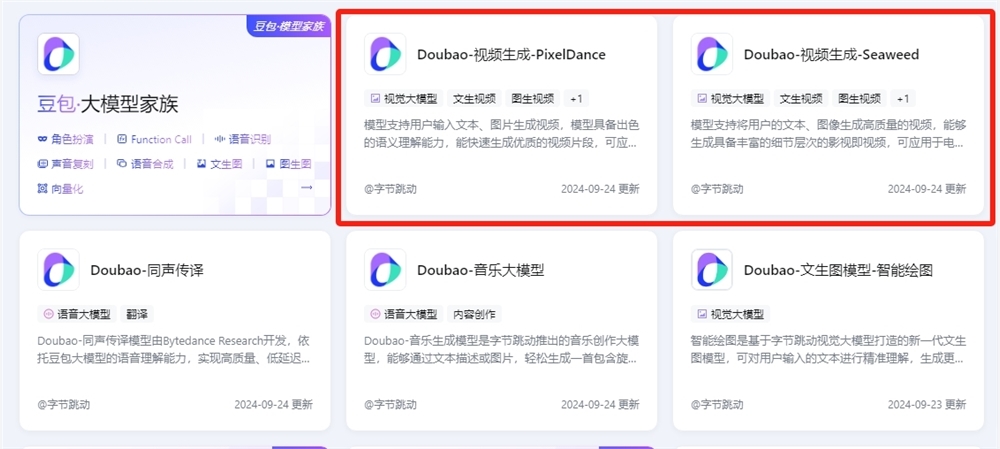Expand the +1 tag on PixelDance card
This screenshot has height=449, width=1000.
pos(577,98)
